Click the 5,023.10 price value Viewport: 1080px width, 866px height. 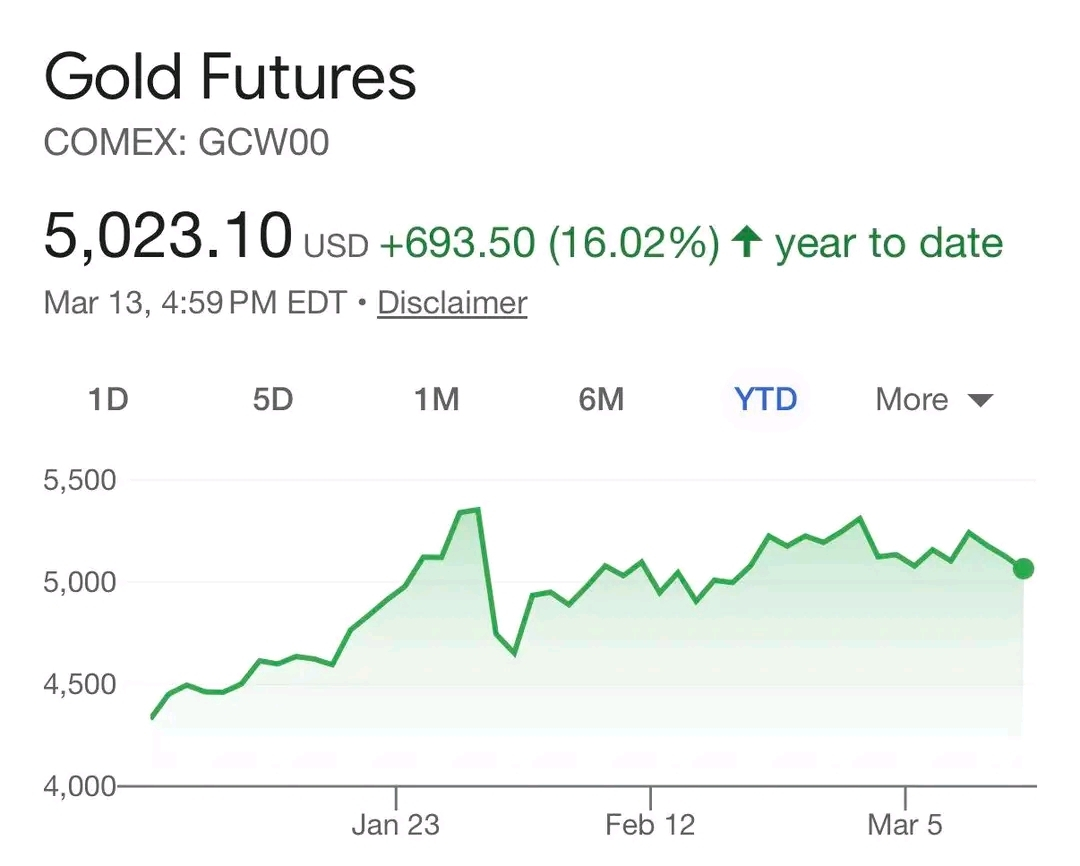pos(168,235)
